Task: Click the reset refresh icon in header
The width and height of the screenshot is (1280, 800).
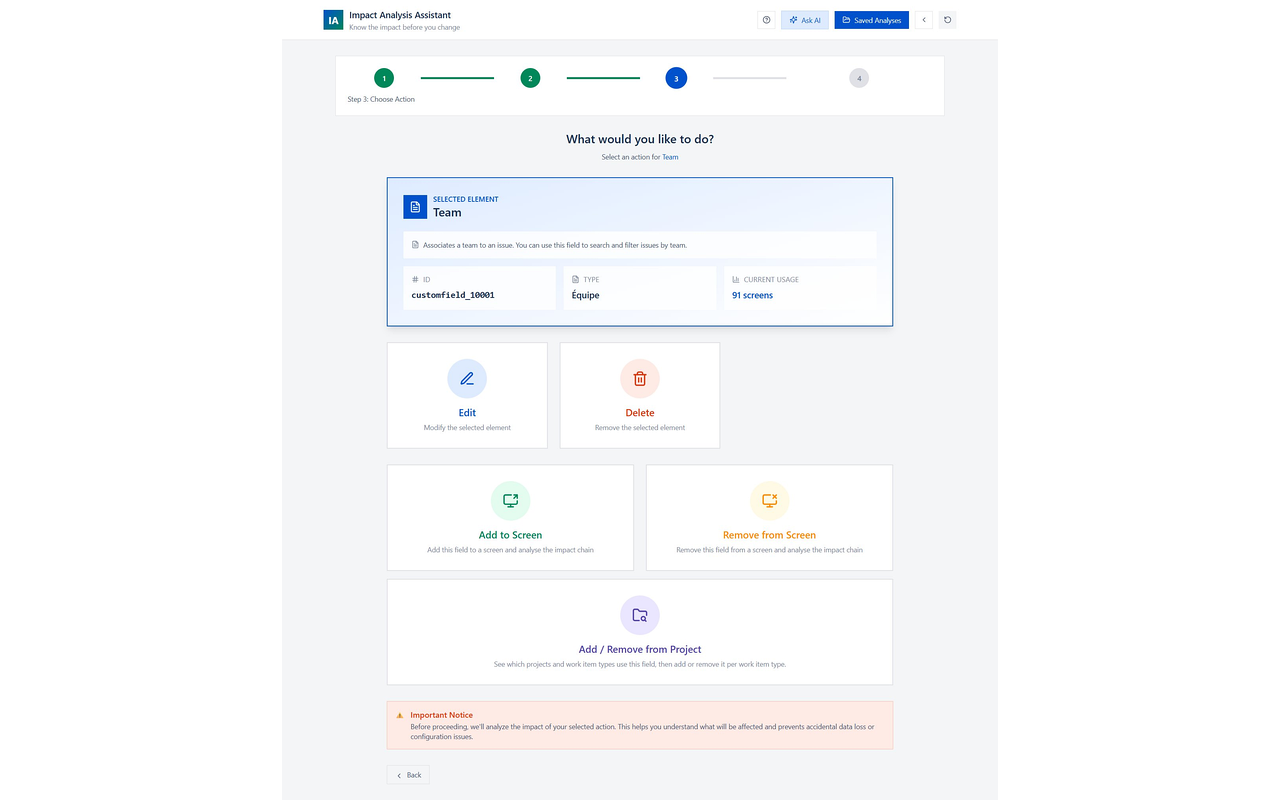Action: [x=948, y=20]
